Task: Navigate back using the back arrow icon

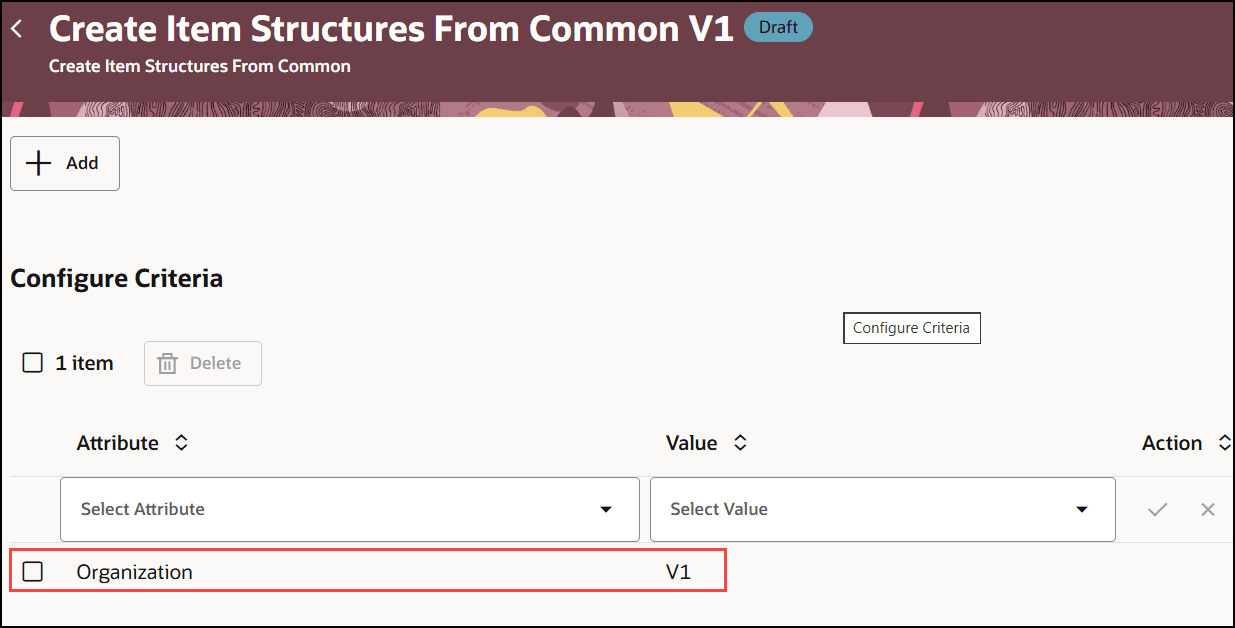Action: click(x=17, y=28)
